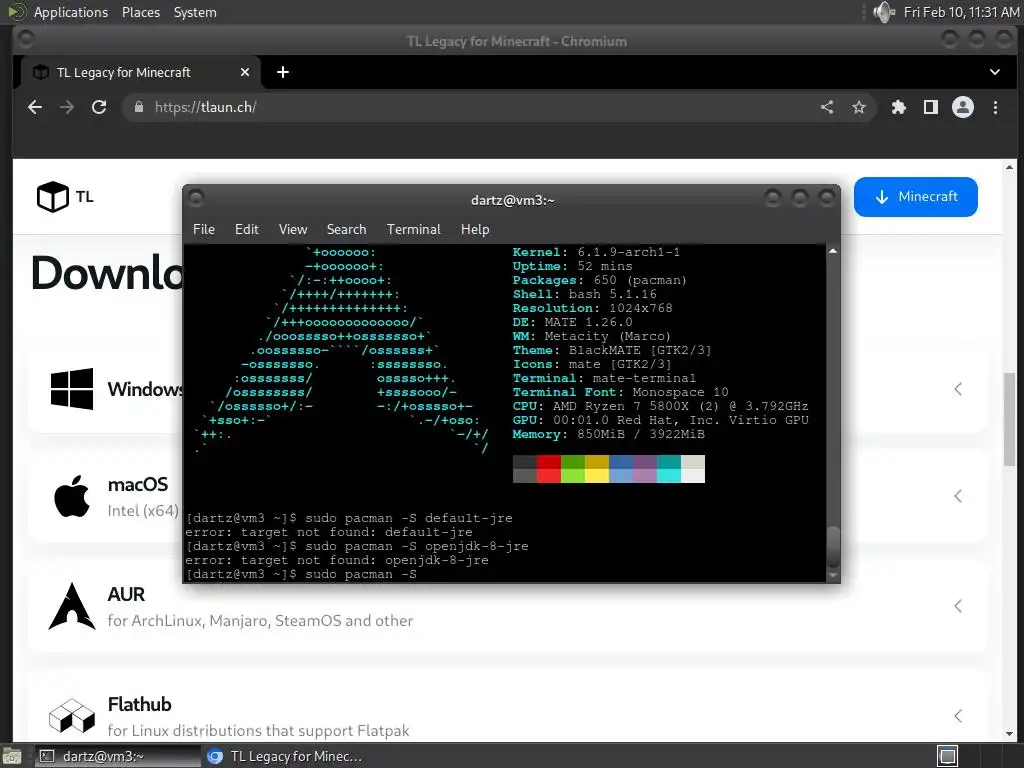Click 'error: target not found: openjdk-8-jre' line
1024x768 pixels.
coord(337,560)
